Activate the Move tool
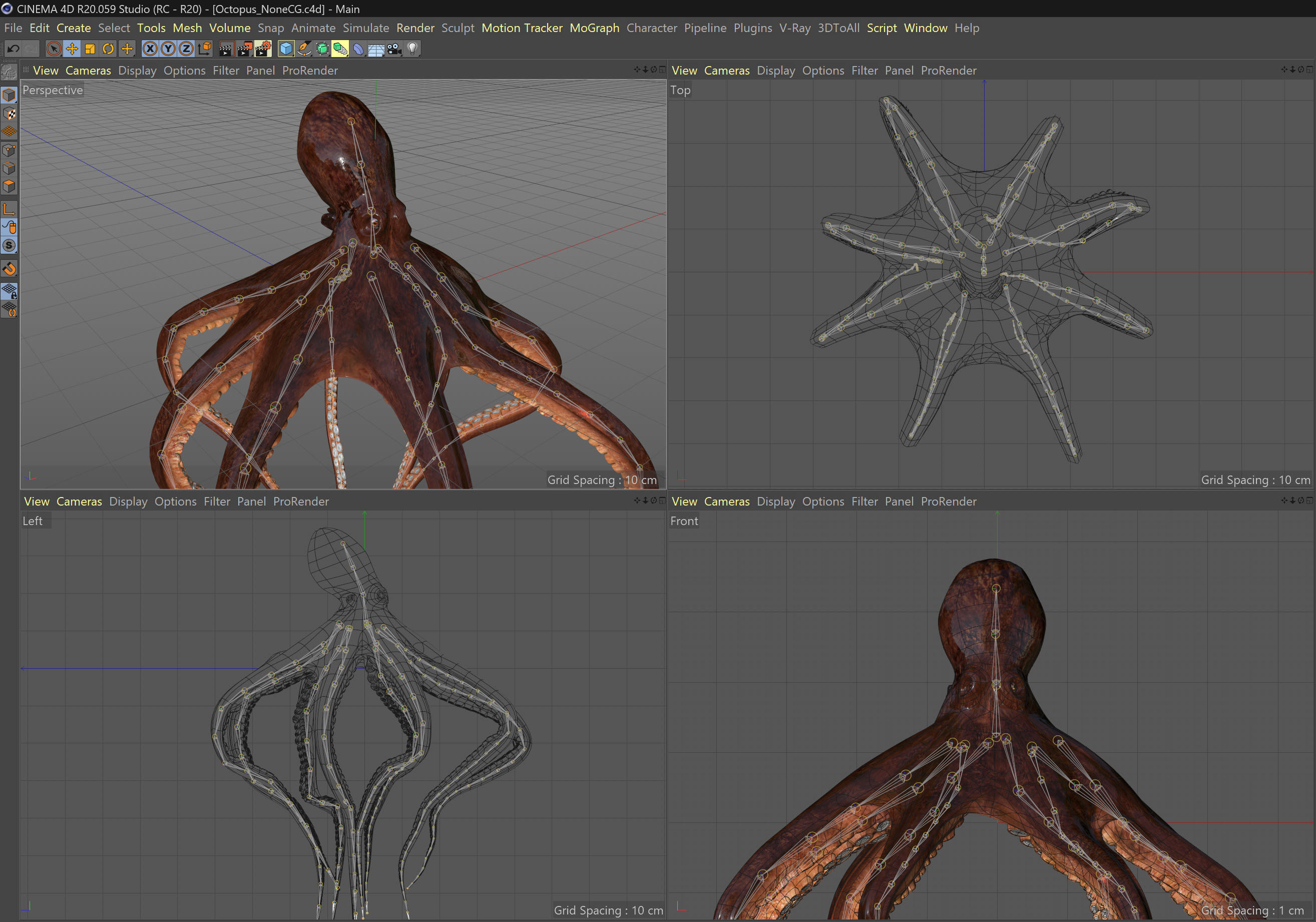The width and height of the screenshot is (1316, 922). click(x=72, y=49)
